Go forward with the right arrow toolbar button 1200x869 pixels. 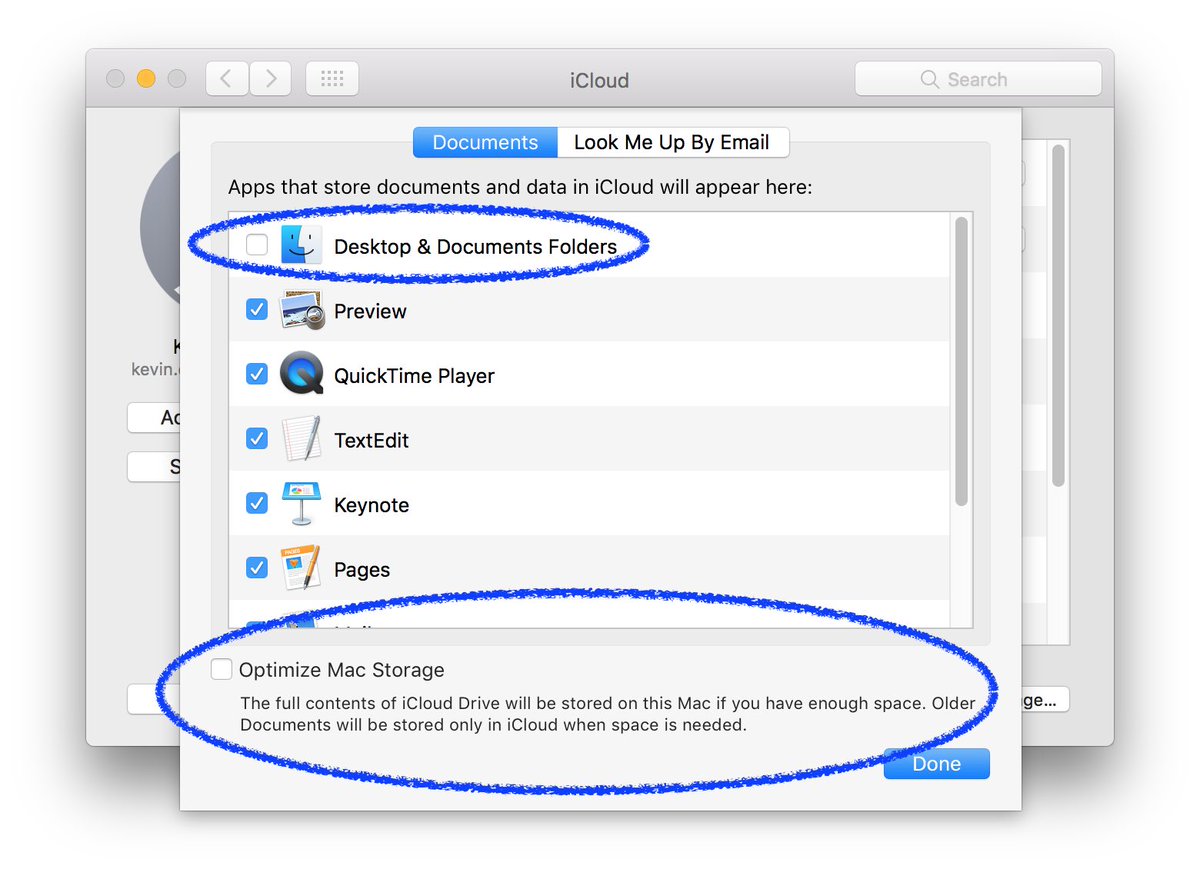point(271,79)
